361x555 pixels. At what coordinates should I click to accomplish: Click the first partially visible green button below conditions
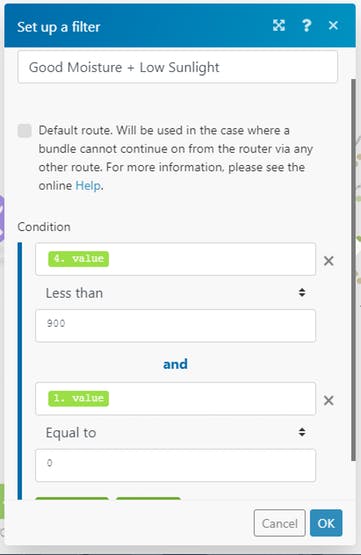[x=72, y=498]
